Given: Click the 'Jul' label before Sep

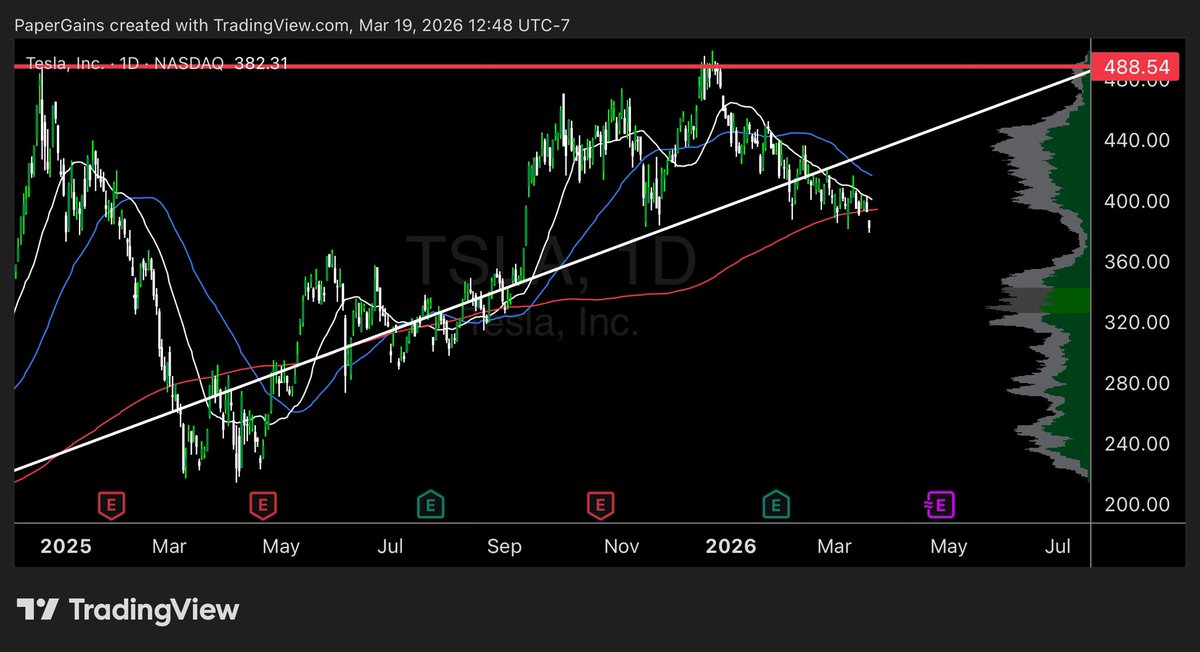Looking at the screenshot, I should pyautogui.click(x=391, y=547).
